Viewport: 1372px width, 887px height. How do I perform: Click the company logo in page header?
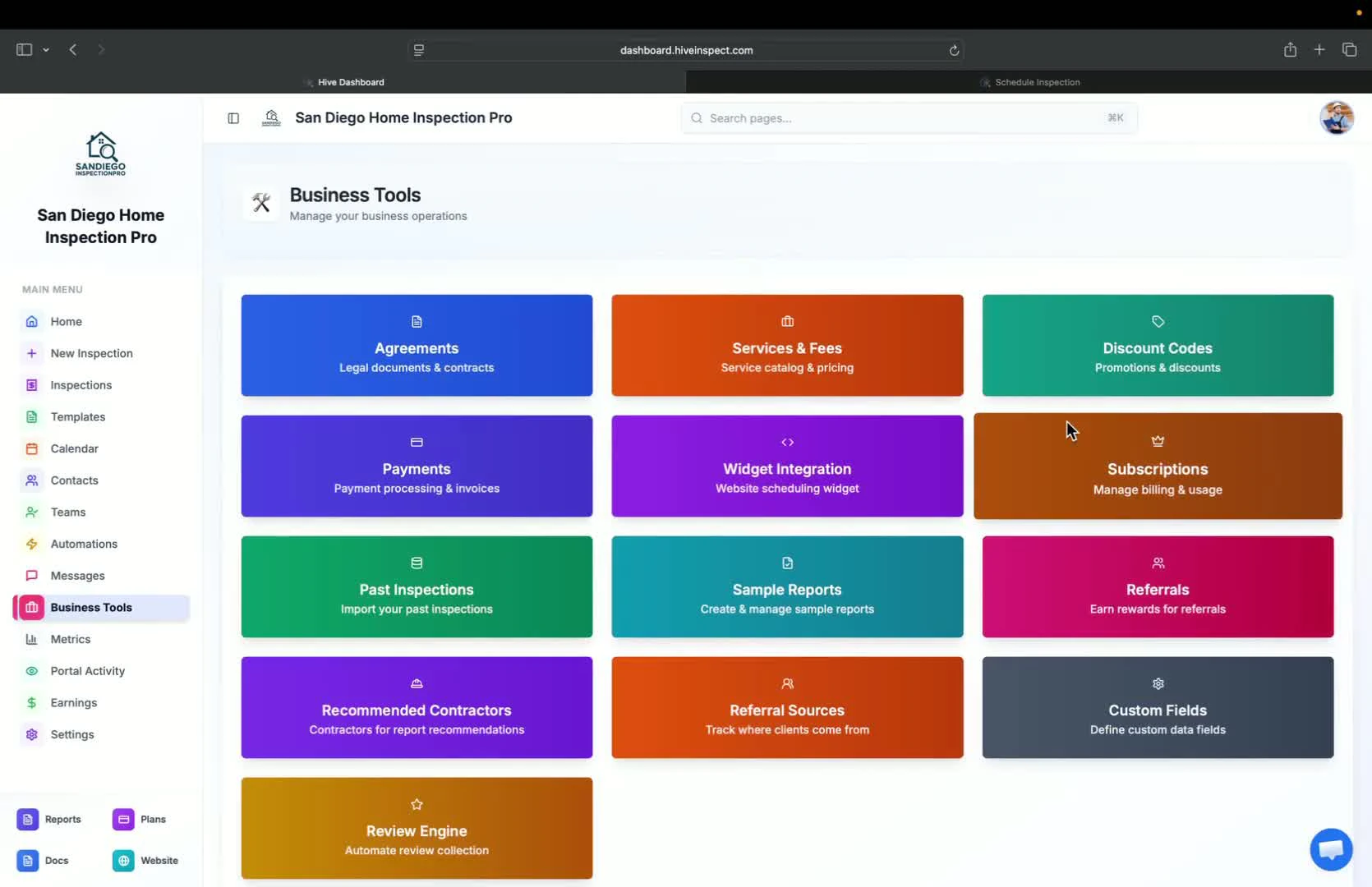[x=271, y=118]
